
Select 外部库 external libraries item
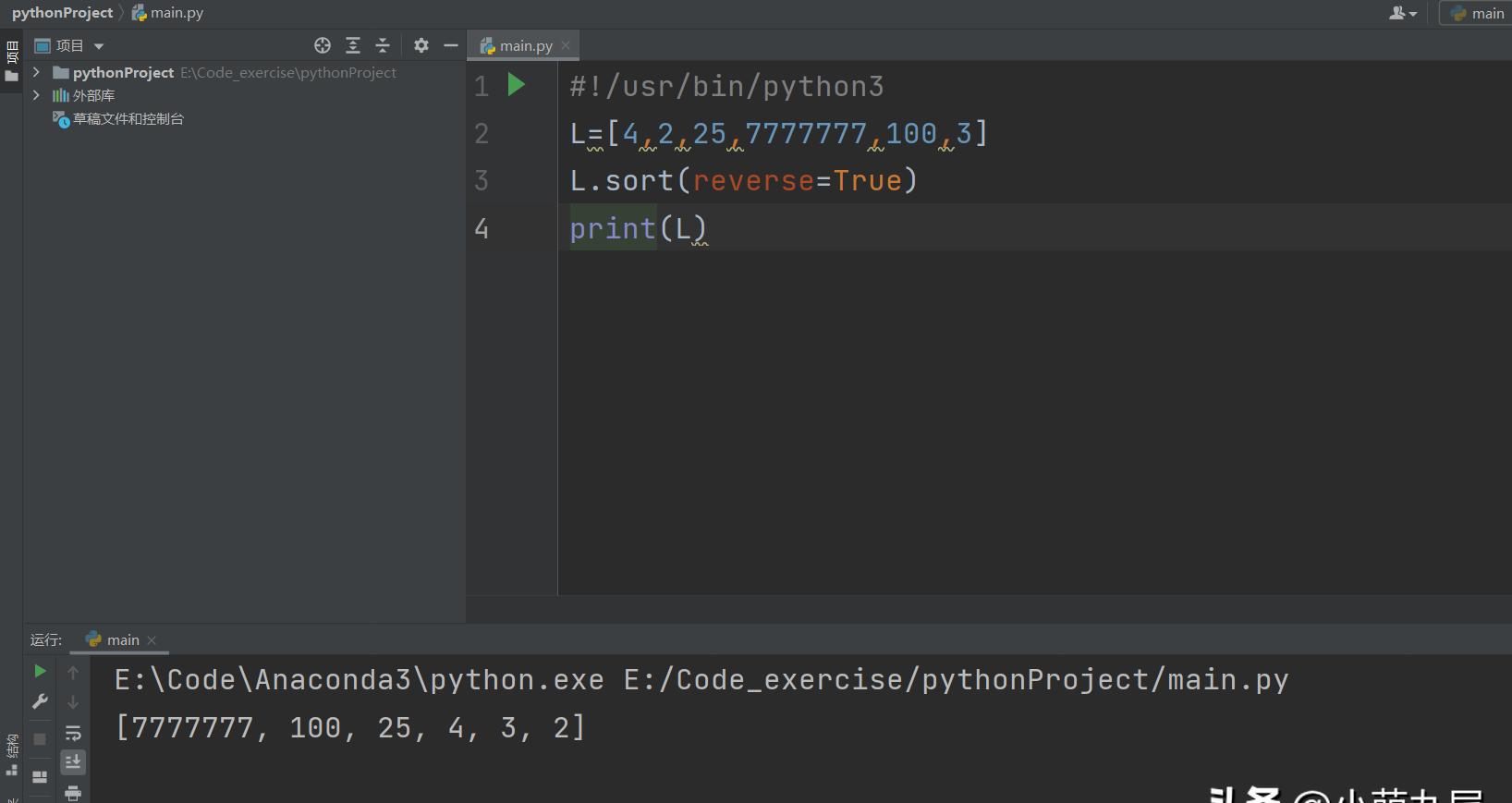click(x=83, y=95)
